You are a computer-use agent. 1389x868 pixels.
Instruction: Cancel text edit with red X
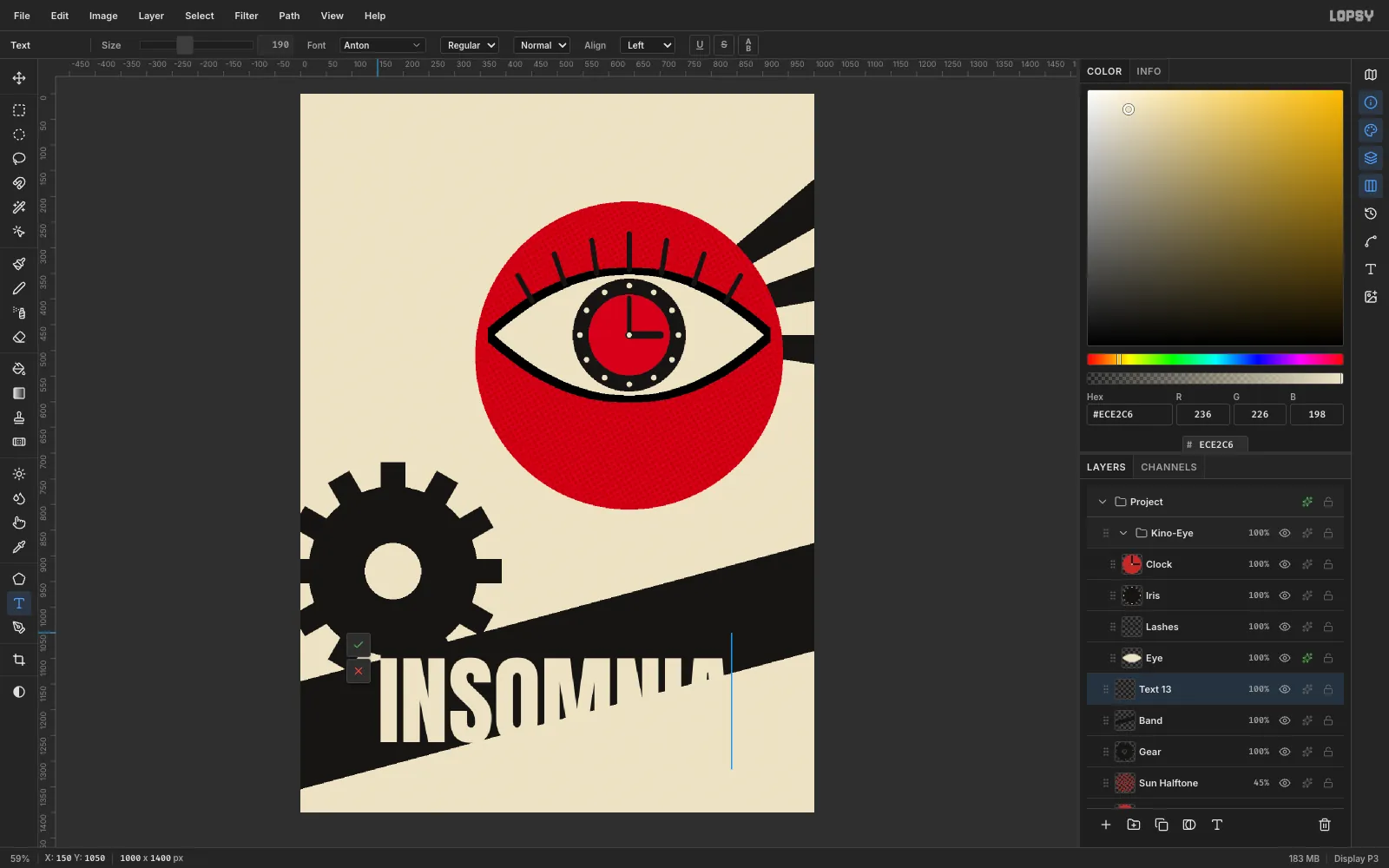[x=359, y=671]
